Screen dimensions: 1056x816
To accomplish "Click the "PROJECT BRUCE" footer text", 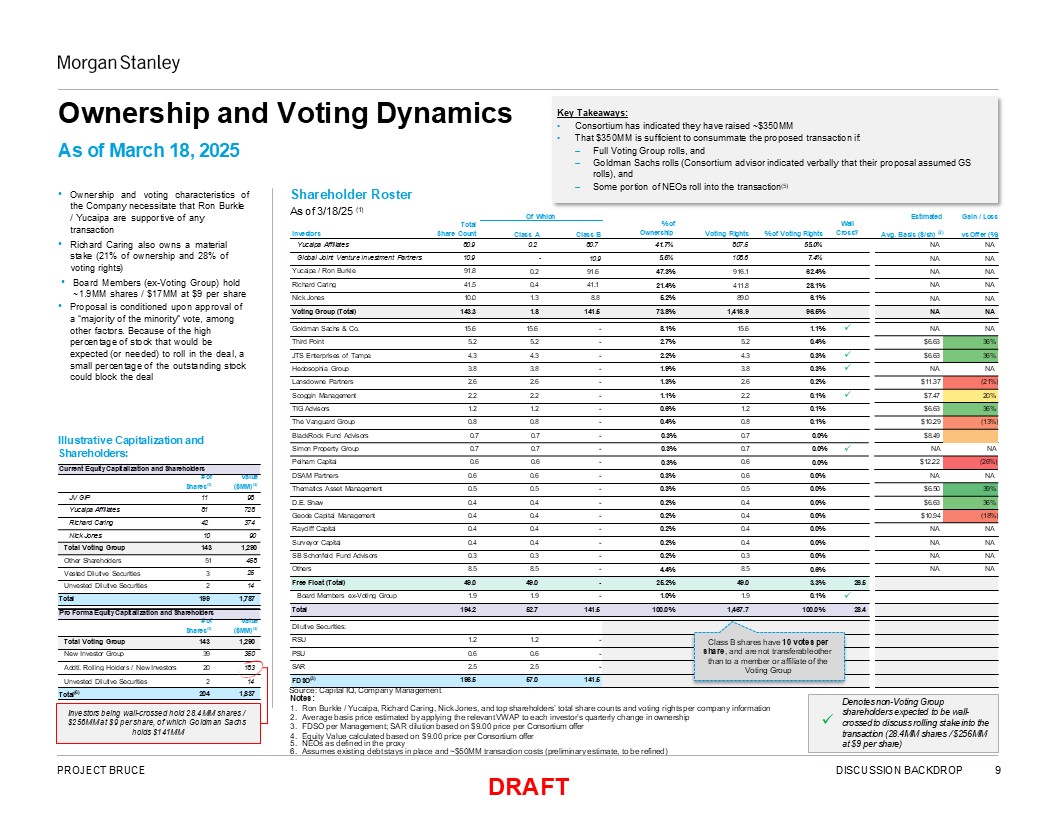I will (x=101, y=770).
